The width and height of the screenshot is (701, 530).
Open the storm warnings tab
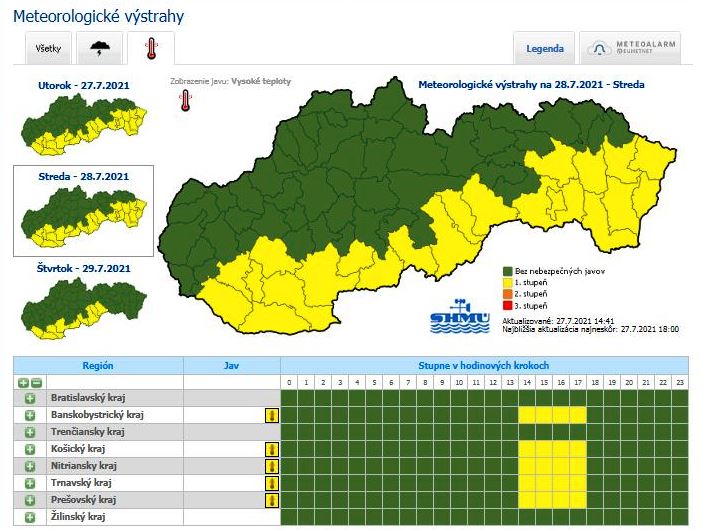(x=101, y=47)
